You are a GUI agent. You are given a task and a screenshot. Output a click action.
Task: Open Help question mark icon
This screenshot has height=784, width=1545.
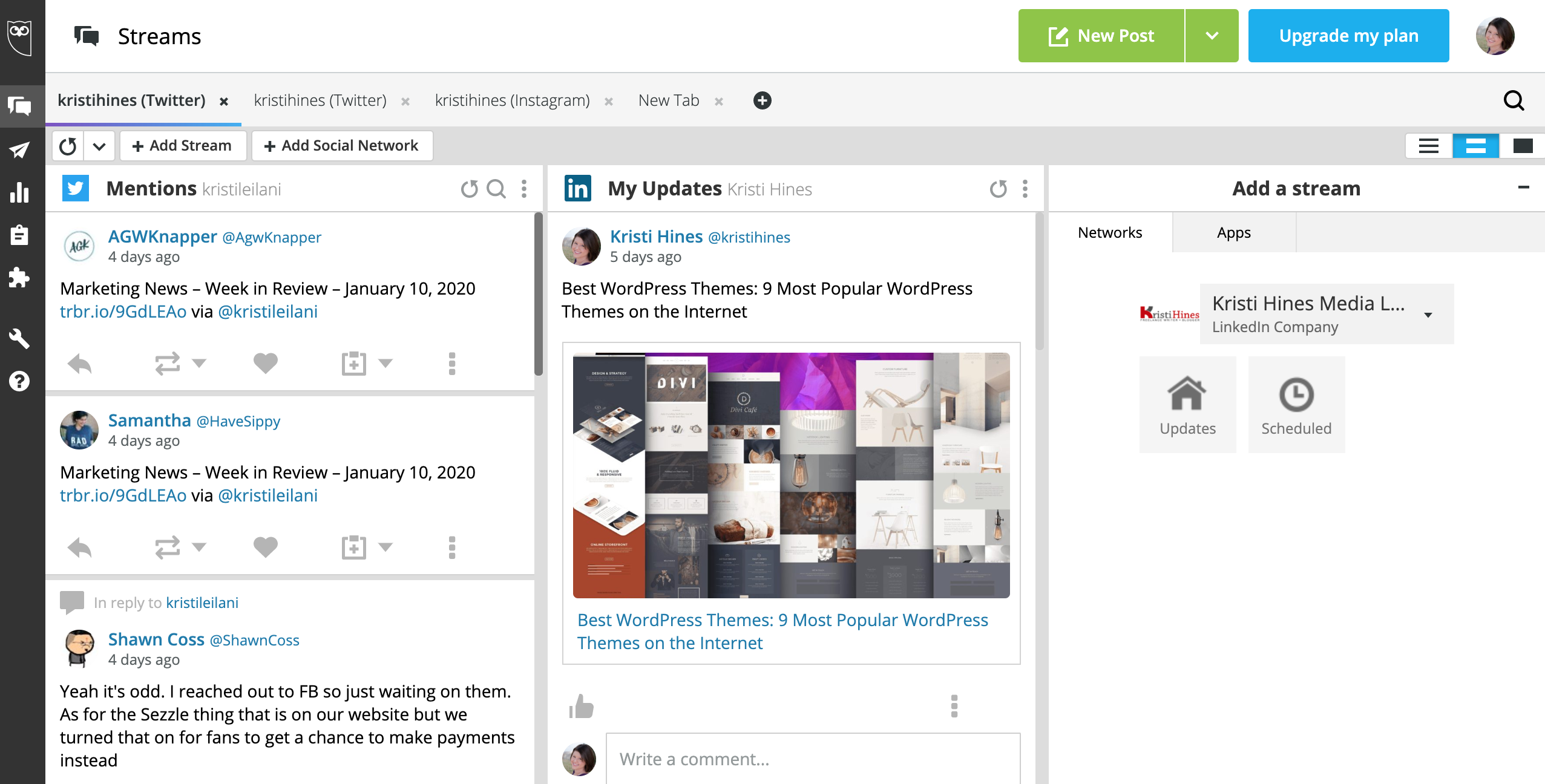pyautogui.click(x=20, y=381)
